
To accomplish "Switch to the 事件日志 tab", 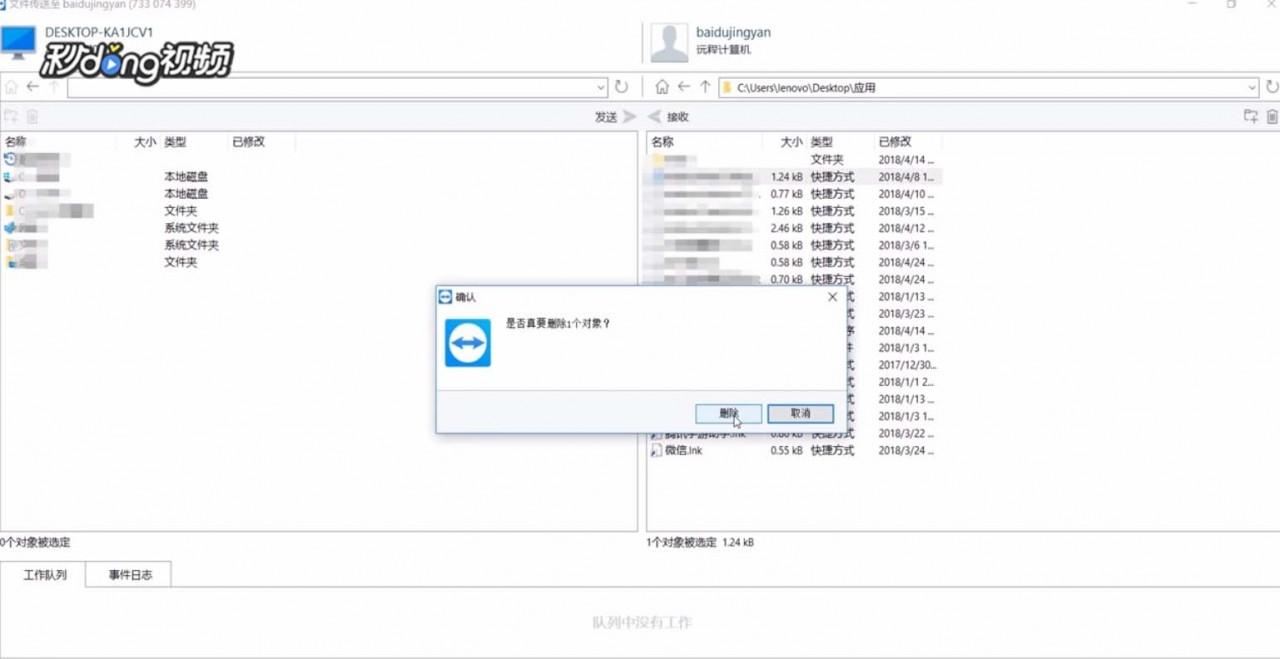I will click(128, 574).
